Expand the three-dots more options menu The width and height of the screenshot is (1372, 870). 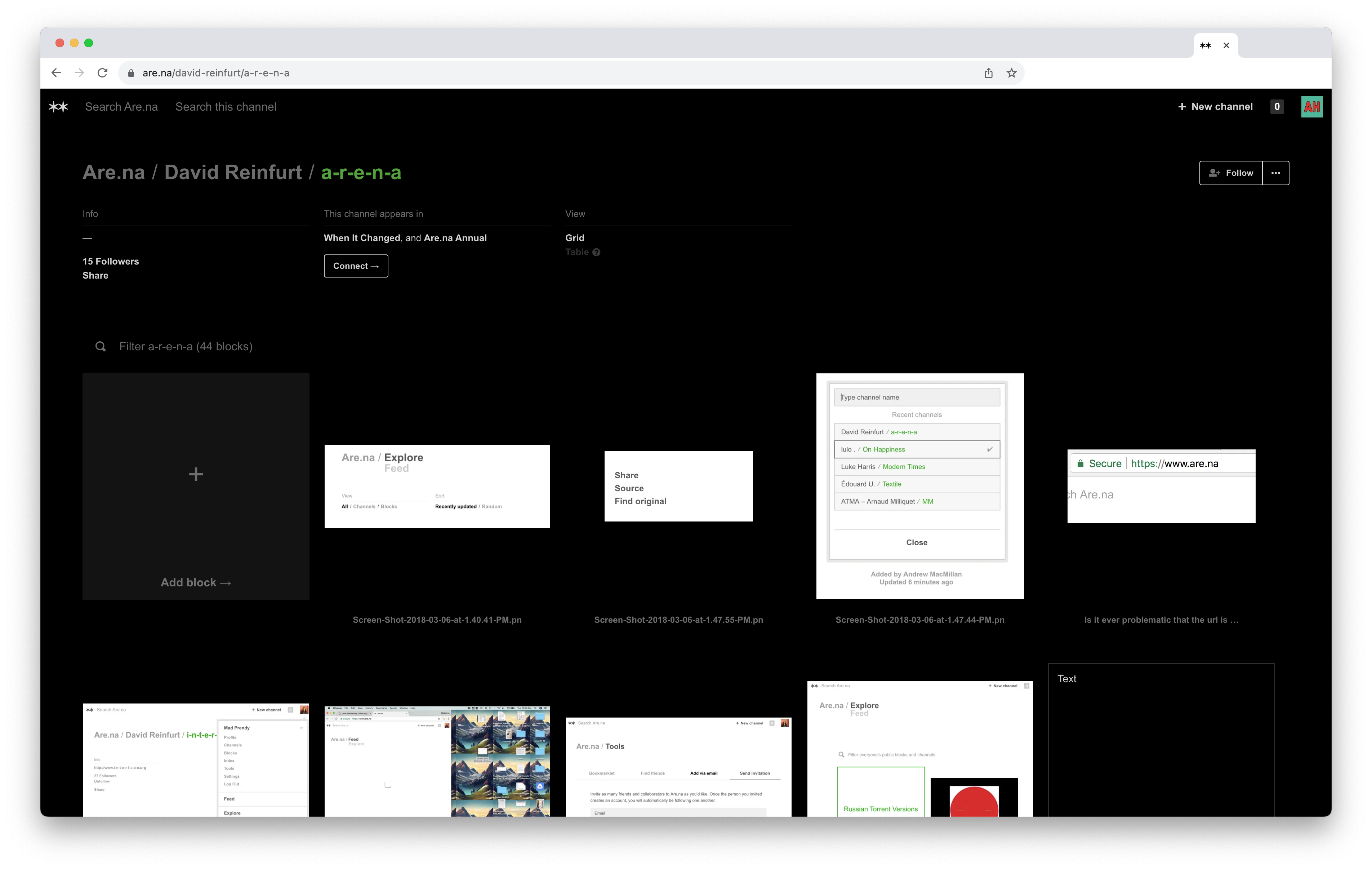pos(1276,173)
